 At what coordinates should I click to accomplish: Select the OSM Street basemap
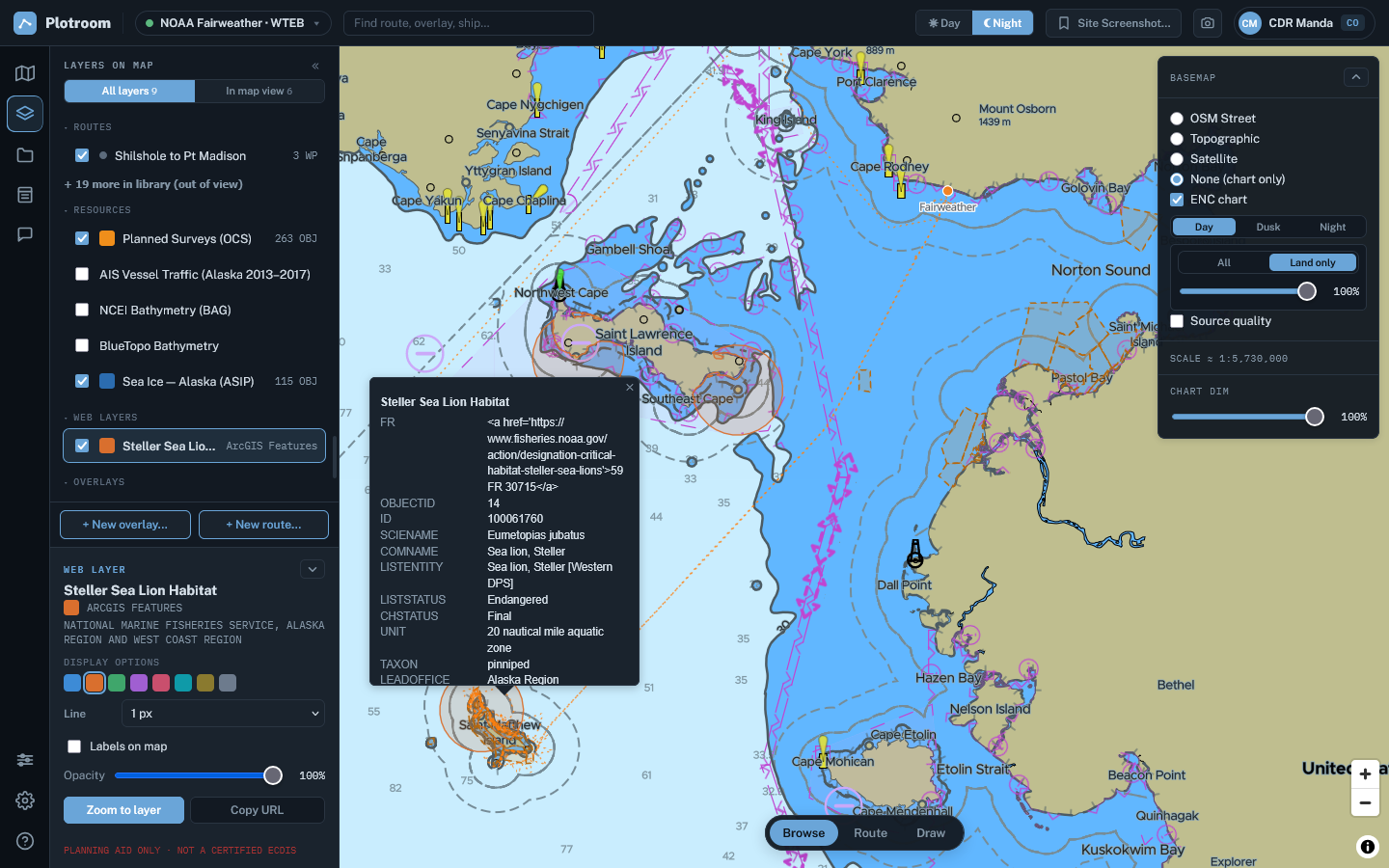point(1177,119)
